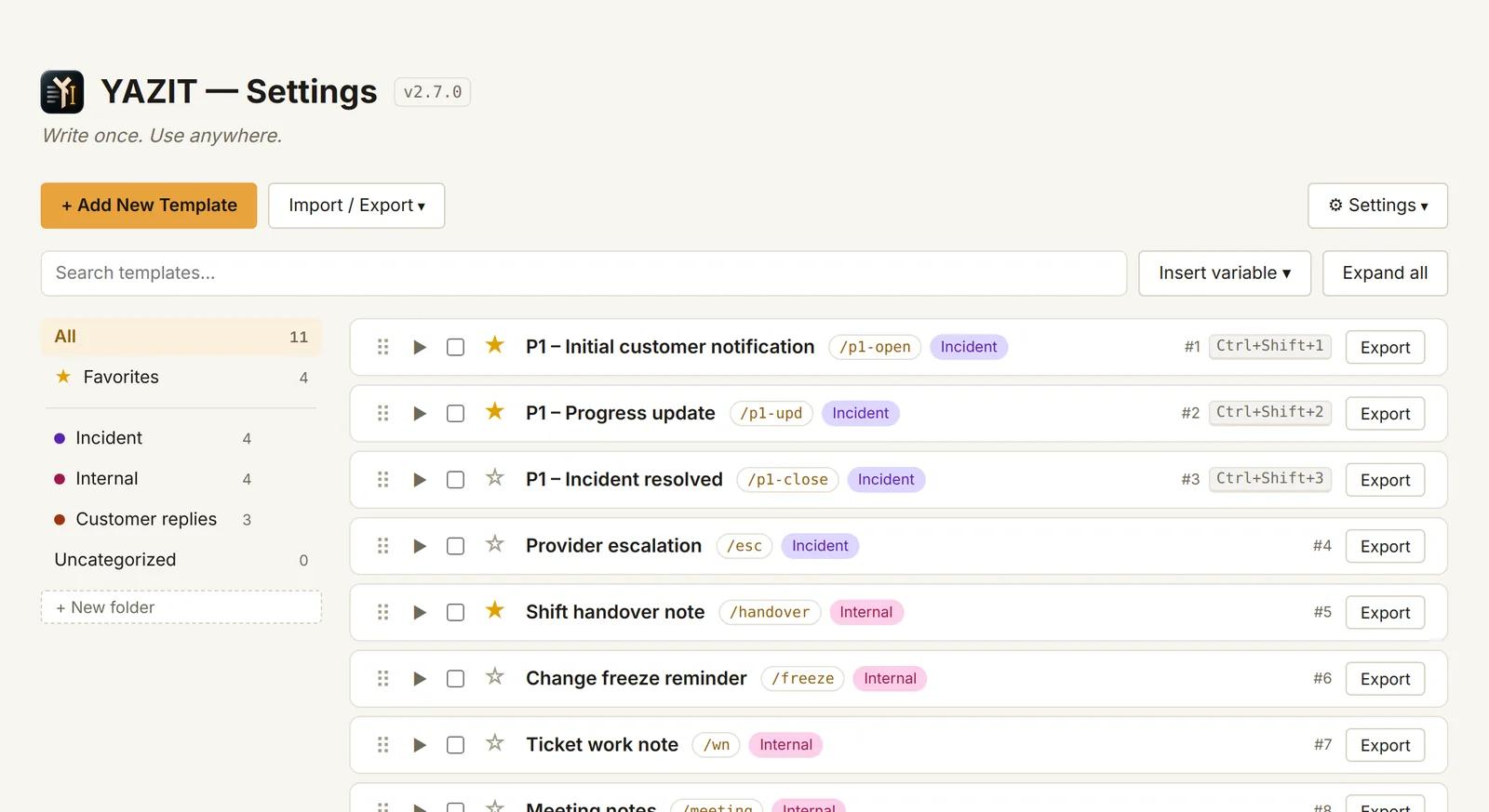The width and height of the screenshot is (1489, 812).
Task: Export the P1 – Incident resolved template
Action: pos(1385,480)
